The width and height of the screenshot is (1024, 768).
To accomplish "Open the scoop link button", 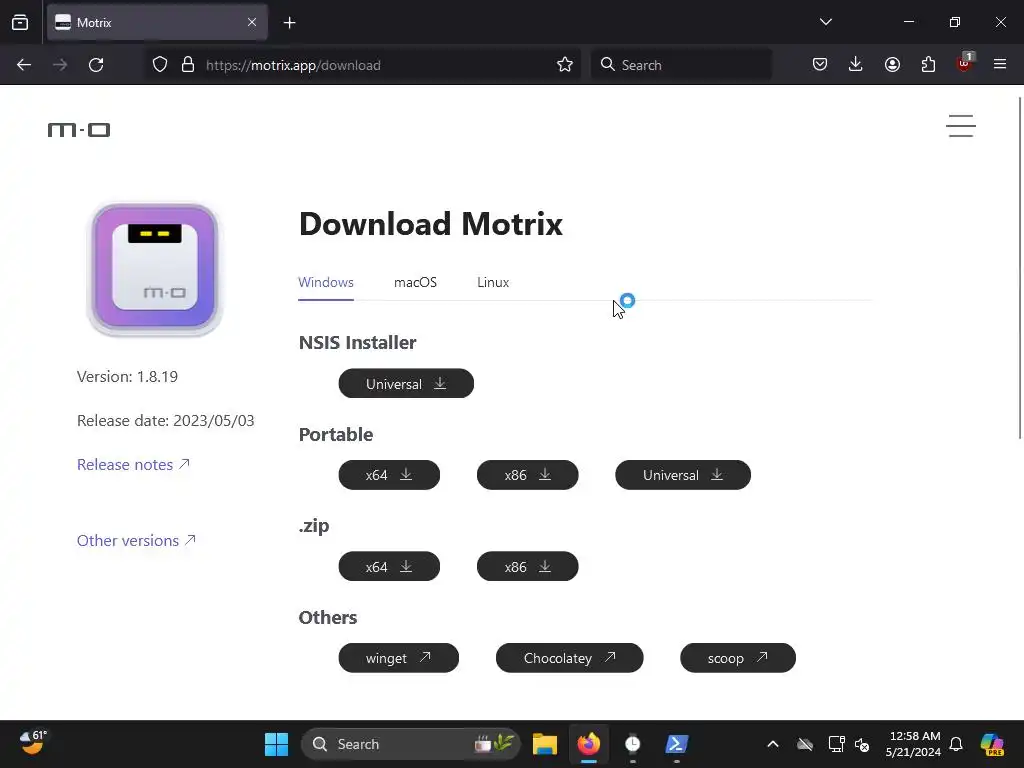I will [738, 658].
